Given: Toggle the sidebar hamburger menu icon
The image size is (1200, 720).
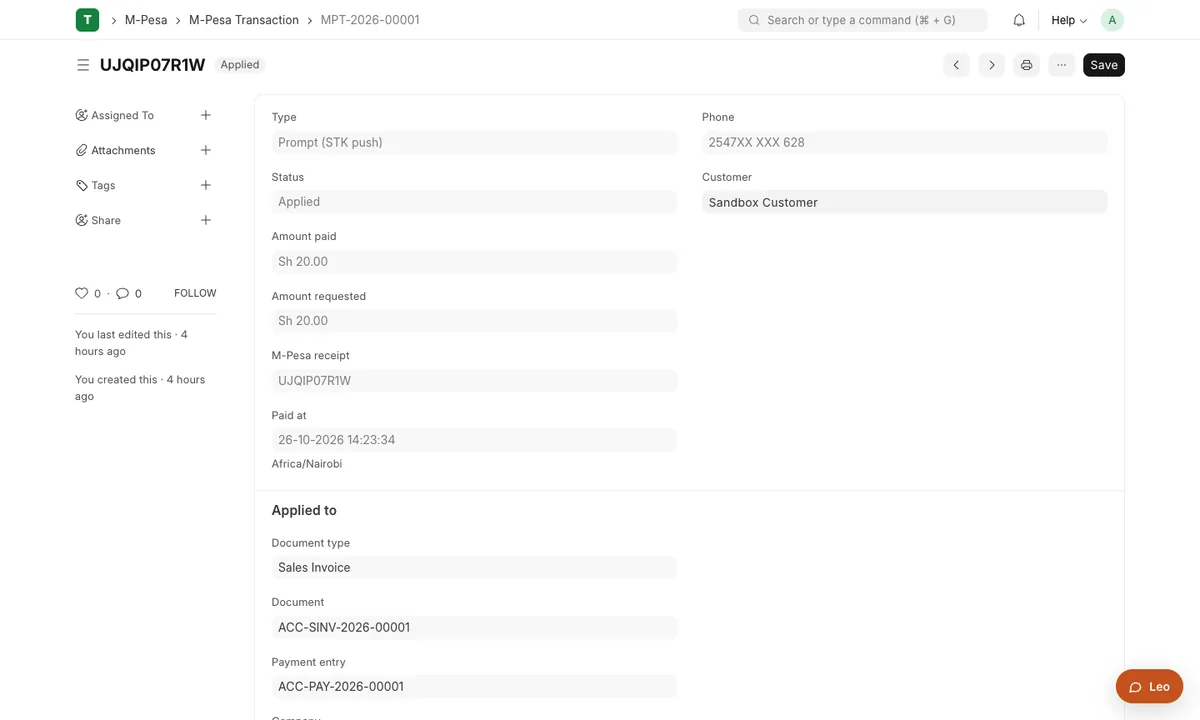Looking at the screenshot, I should [83, 65].
